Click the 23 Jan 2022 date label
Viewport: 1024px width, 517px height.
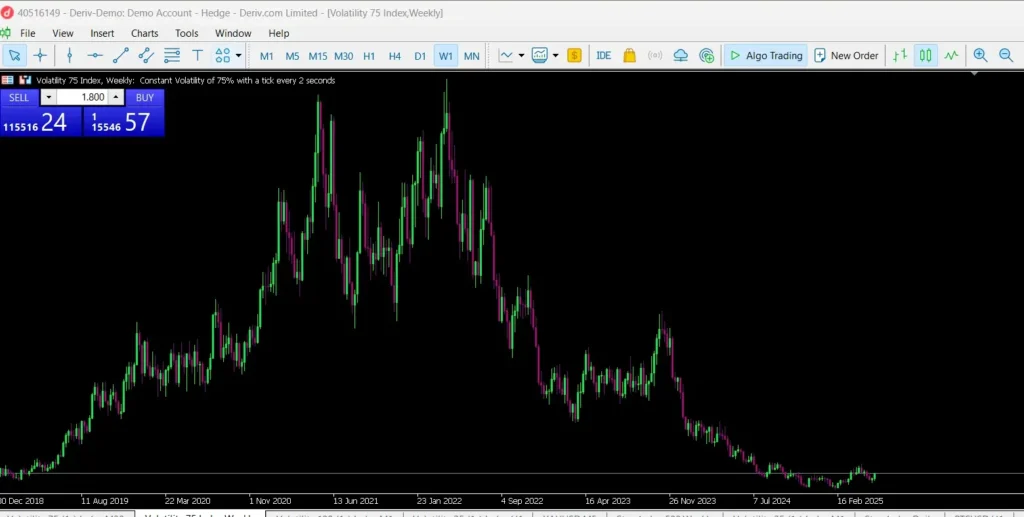click(x=440, y=501)
